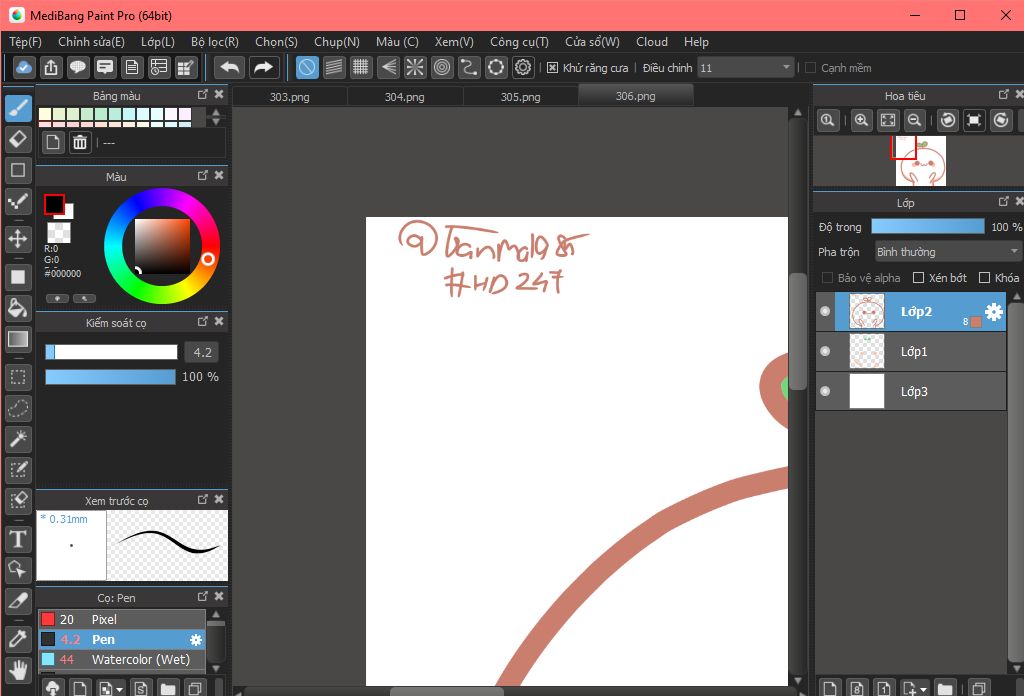The width and height of the screenshot is (1024, 696).
Task: Enable circle snap guide
Action: pos(442,67)
